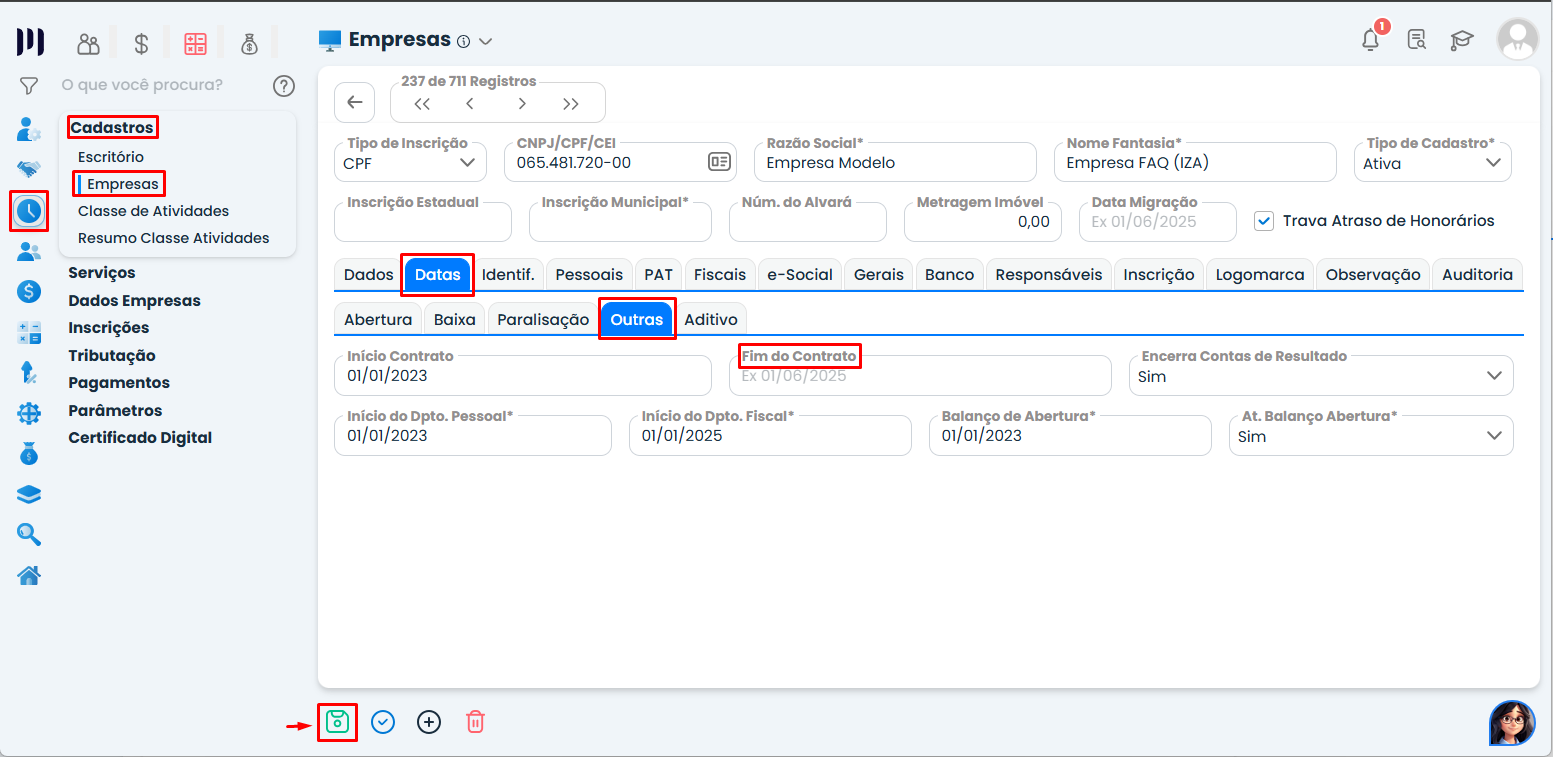1553x757 pixels.
Task: Switch to the Fiscais tab
Action: coord(720,274)
